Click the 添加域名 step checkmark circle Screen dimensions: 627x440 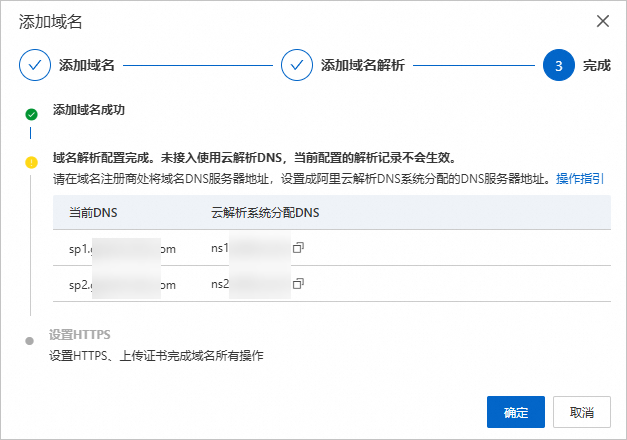(x=35, y=65)
